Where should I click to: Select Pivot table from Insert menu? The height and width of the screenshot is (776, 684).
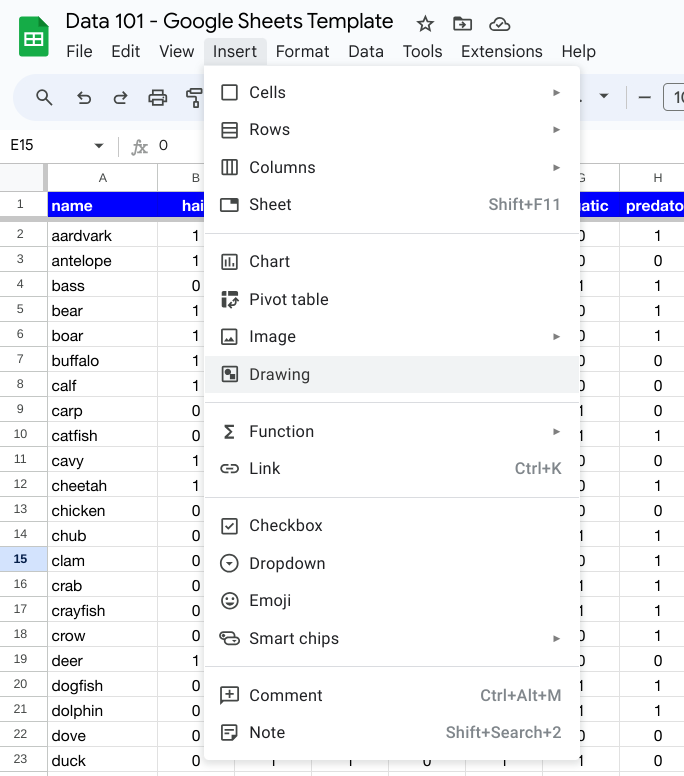pyautogui.click(x=288, y=299)
